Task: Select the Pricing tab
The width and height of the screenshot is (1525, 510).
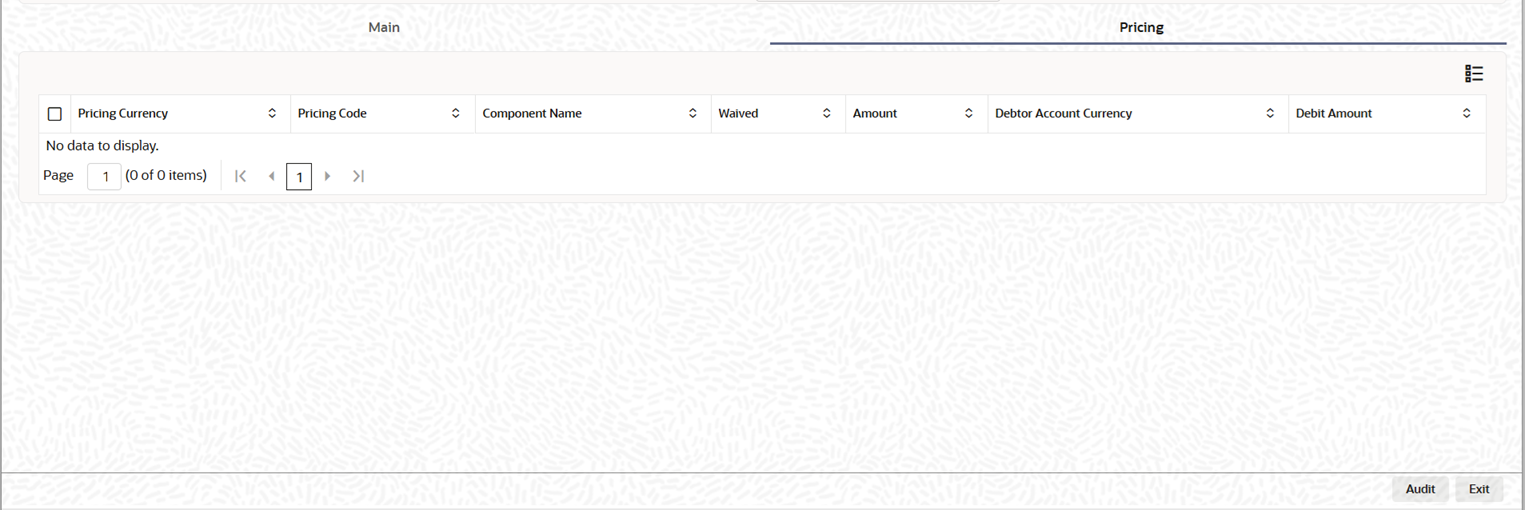Action: [1141, 27]
